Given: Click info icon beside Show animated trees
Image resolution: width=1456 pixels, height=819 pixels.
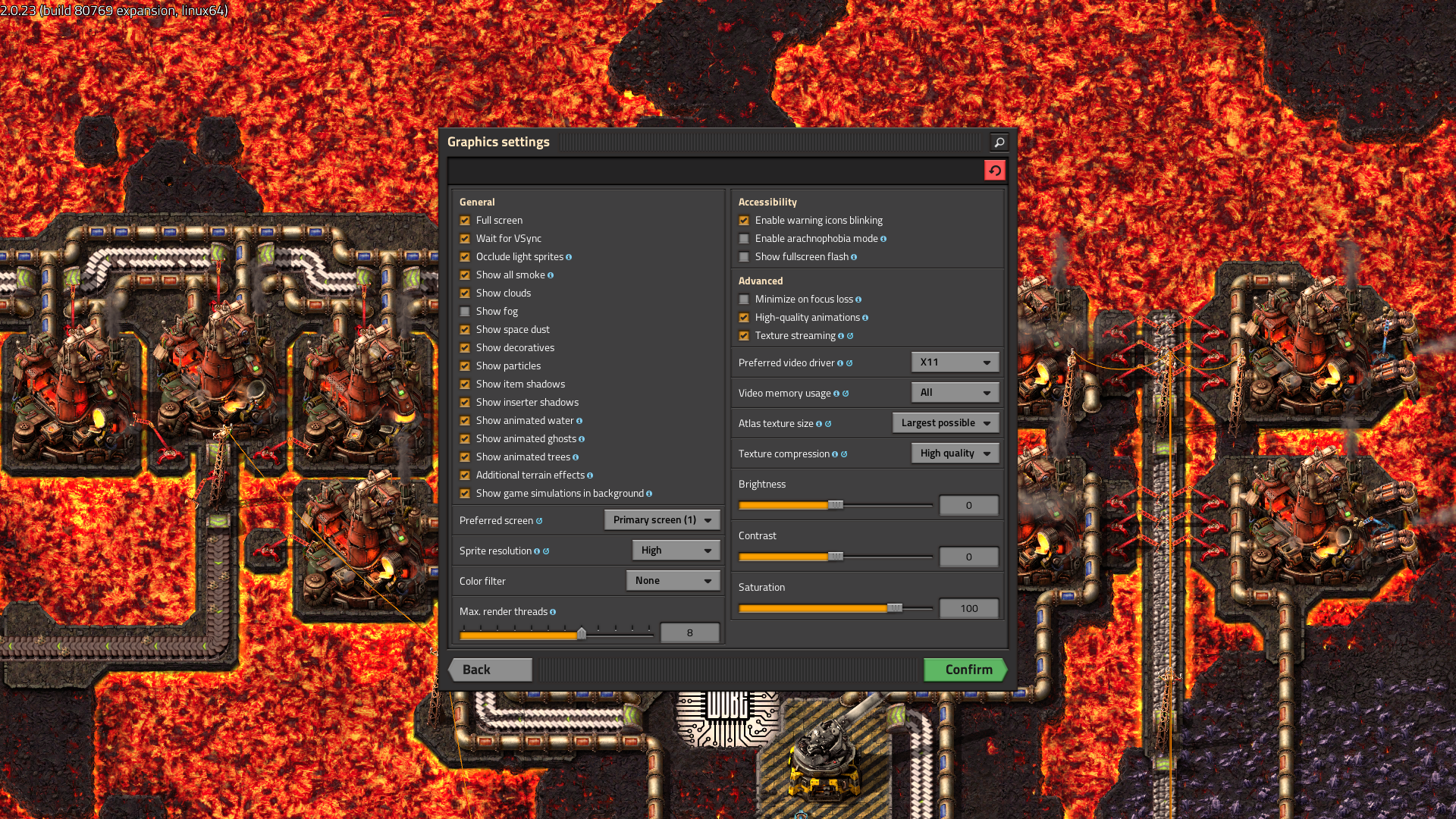Looking at the screenshot, I should point(576,457).
